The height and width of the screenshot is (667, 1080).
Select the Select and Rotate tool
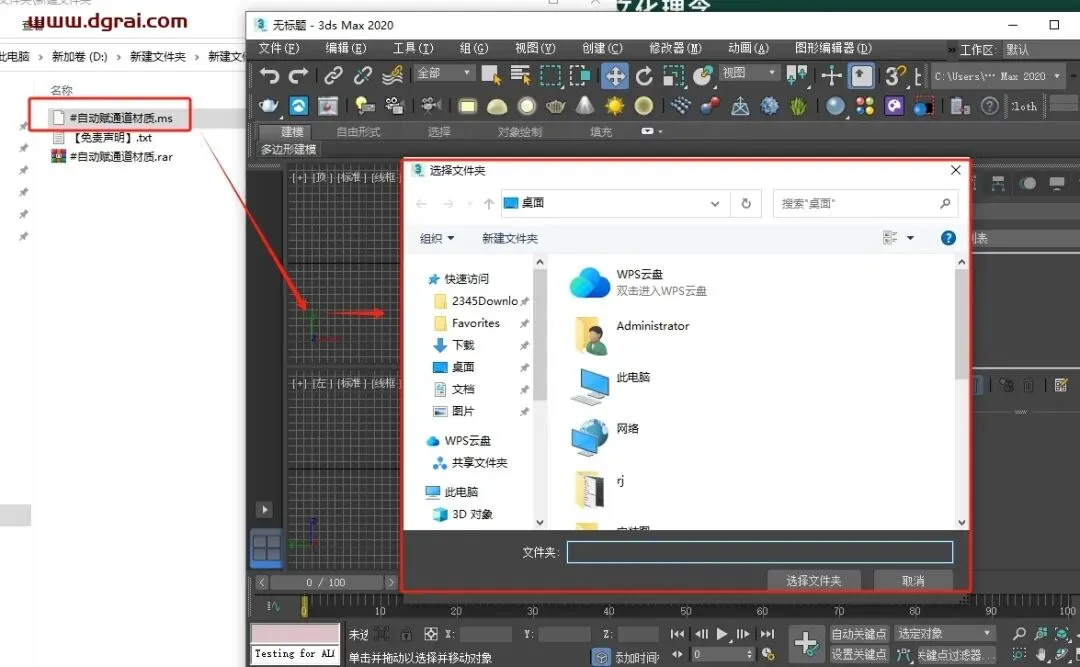pyautogui.click(x=644, y=75)
